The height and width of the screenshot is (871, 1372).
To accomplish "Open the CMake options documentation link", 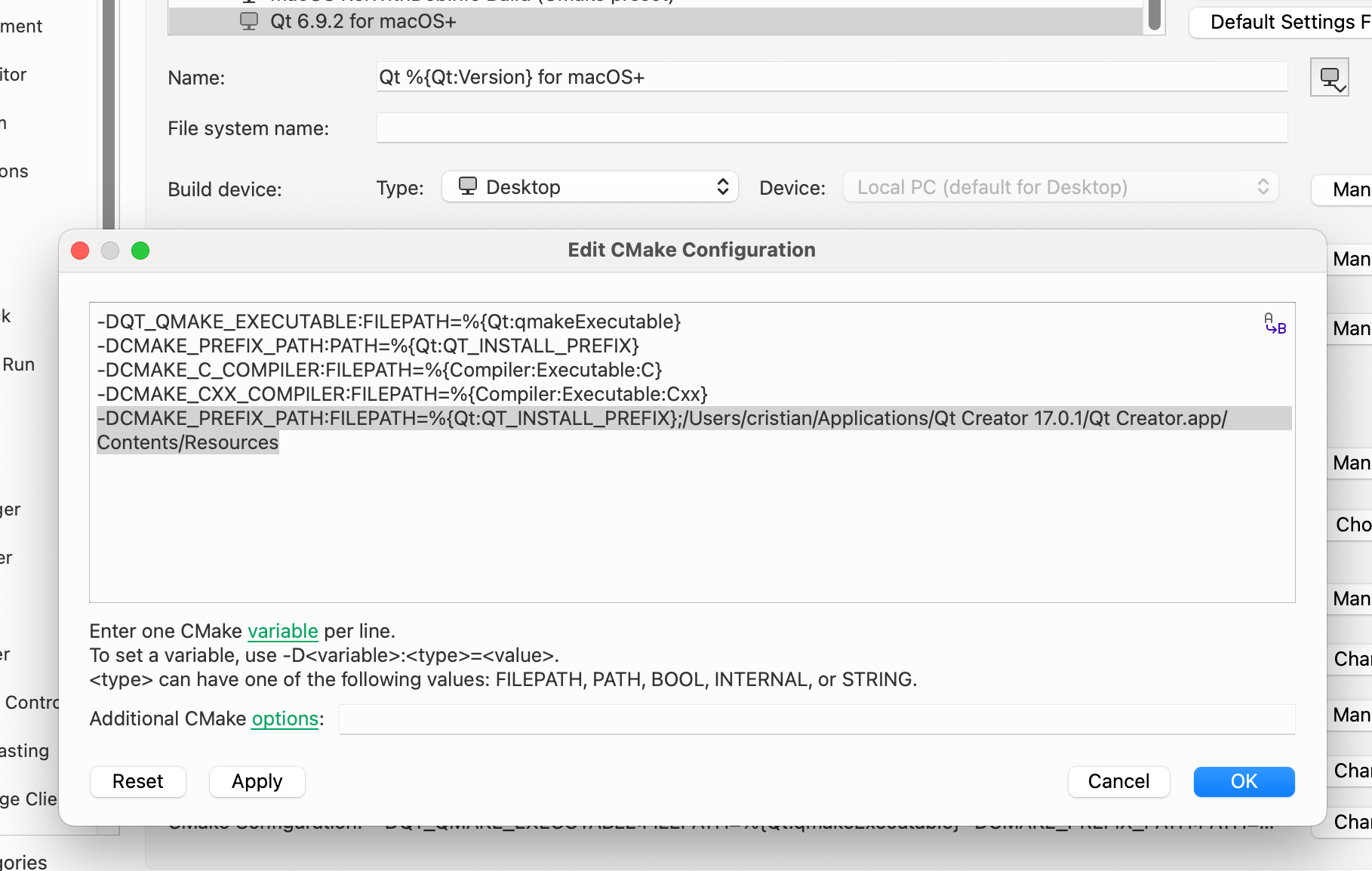I will click(x=285, y=719).
